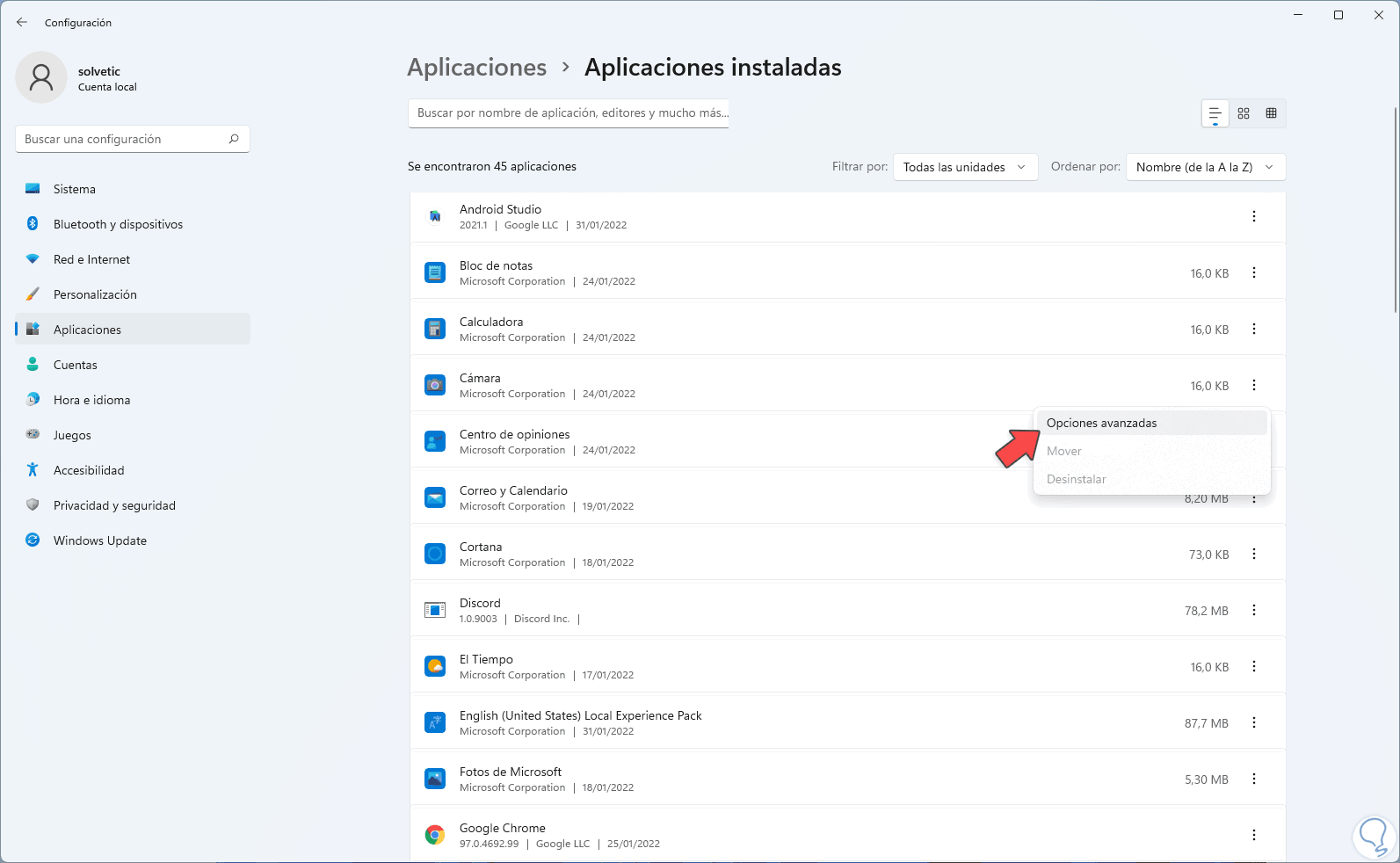Screen dimensions: 1400x863
Task: Open the solvetic account profile
Action: point(77,78)
